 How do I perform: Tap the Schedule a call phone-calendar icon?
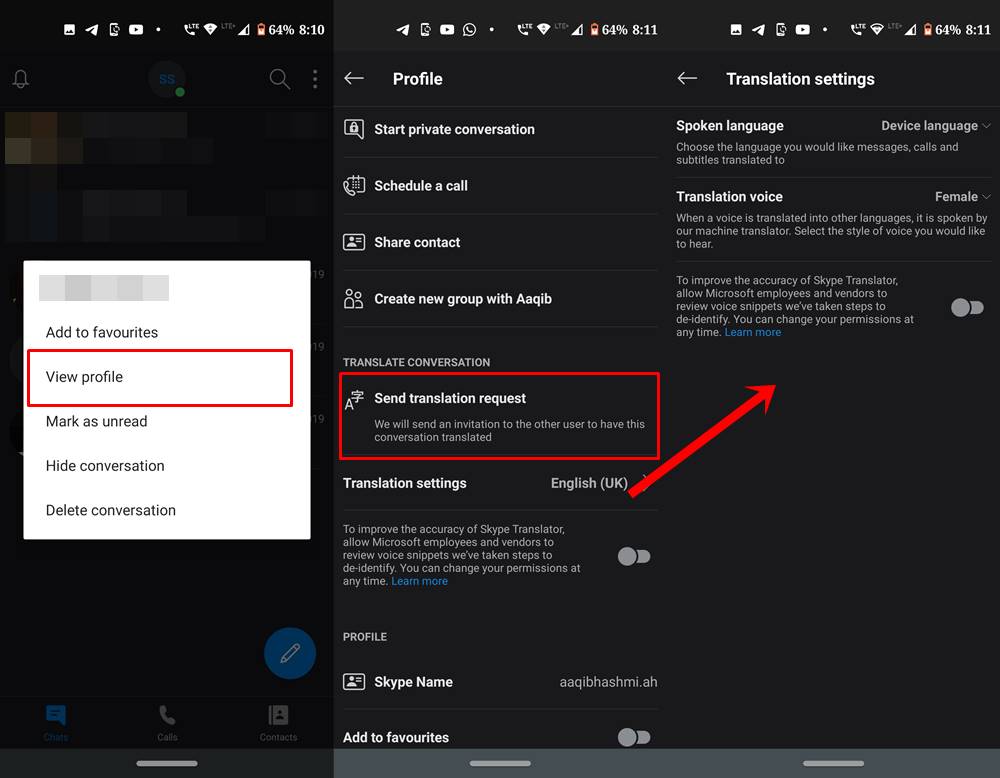pos(354,186)
